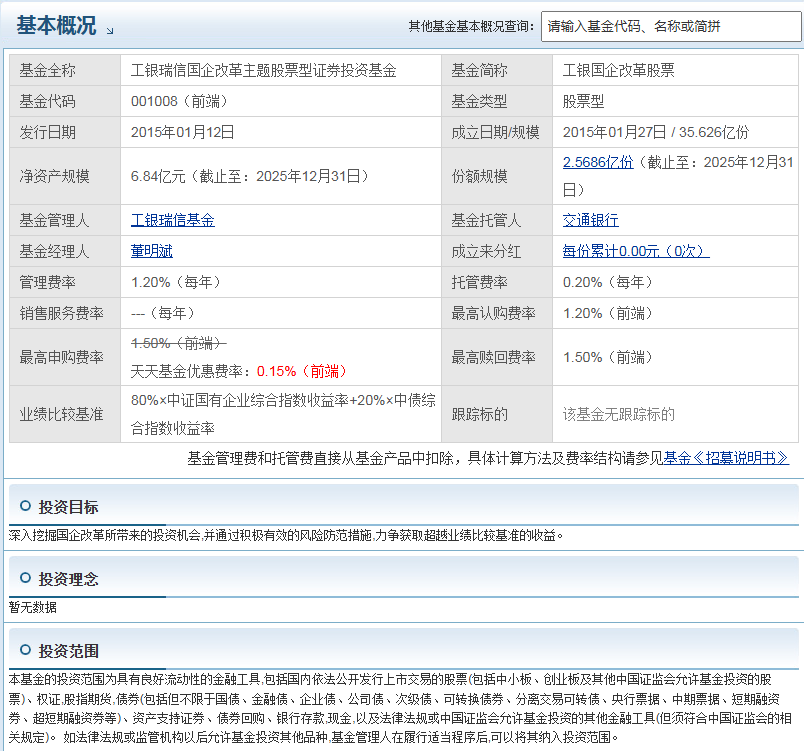This screenshot has width=804, height=751.
Task: Click the circle icon beside 投资理念
Action: (x=25, y=578)
